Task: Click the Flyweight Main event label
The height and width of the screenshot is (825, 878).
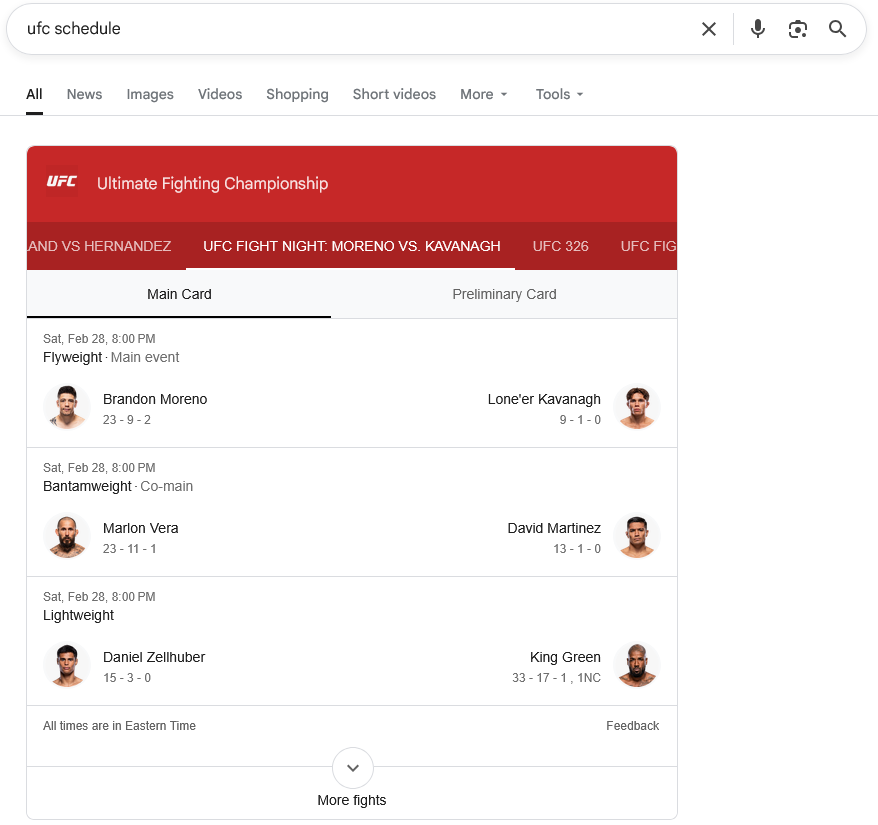Action: [x=111, y=357]
